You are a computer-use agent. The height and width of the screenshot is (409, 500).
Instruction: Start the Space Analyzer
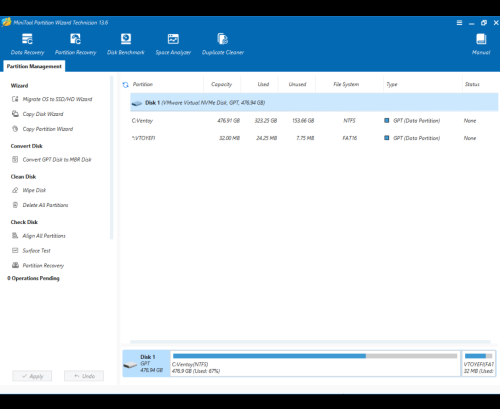click(173, 44)
